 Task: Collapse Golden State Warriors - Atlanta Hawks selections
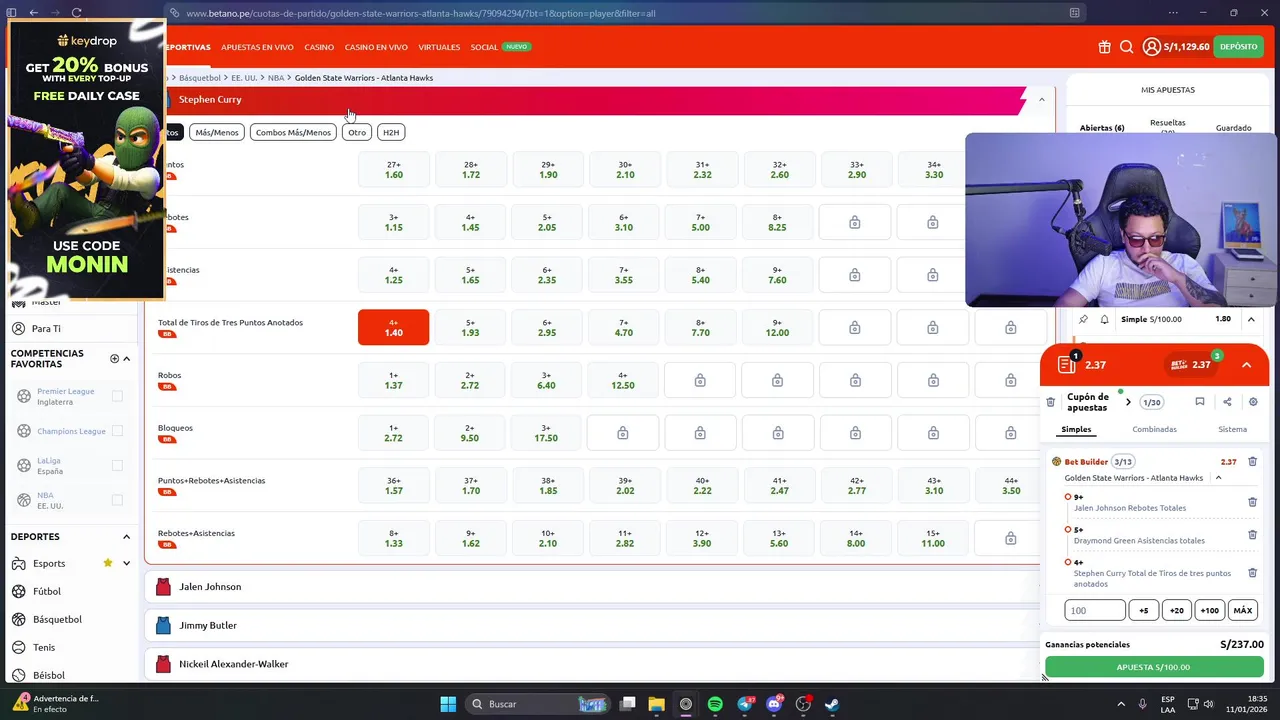(1218, 478)
